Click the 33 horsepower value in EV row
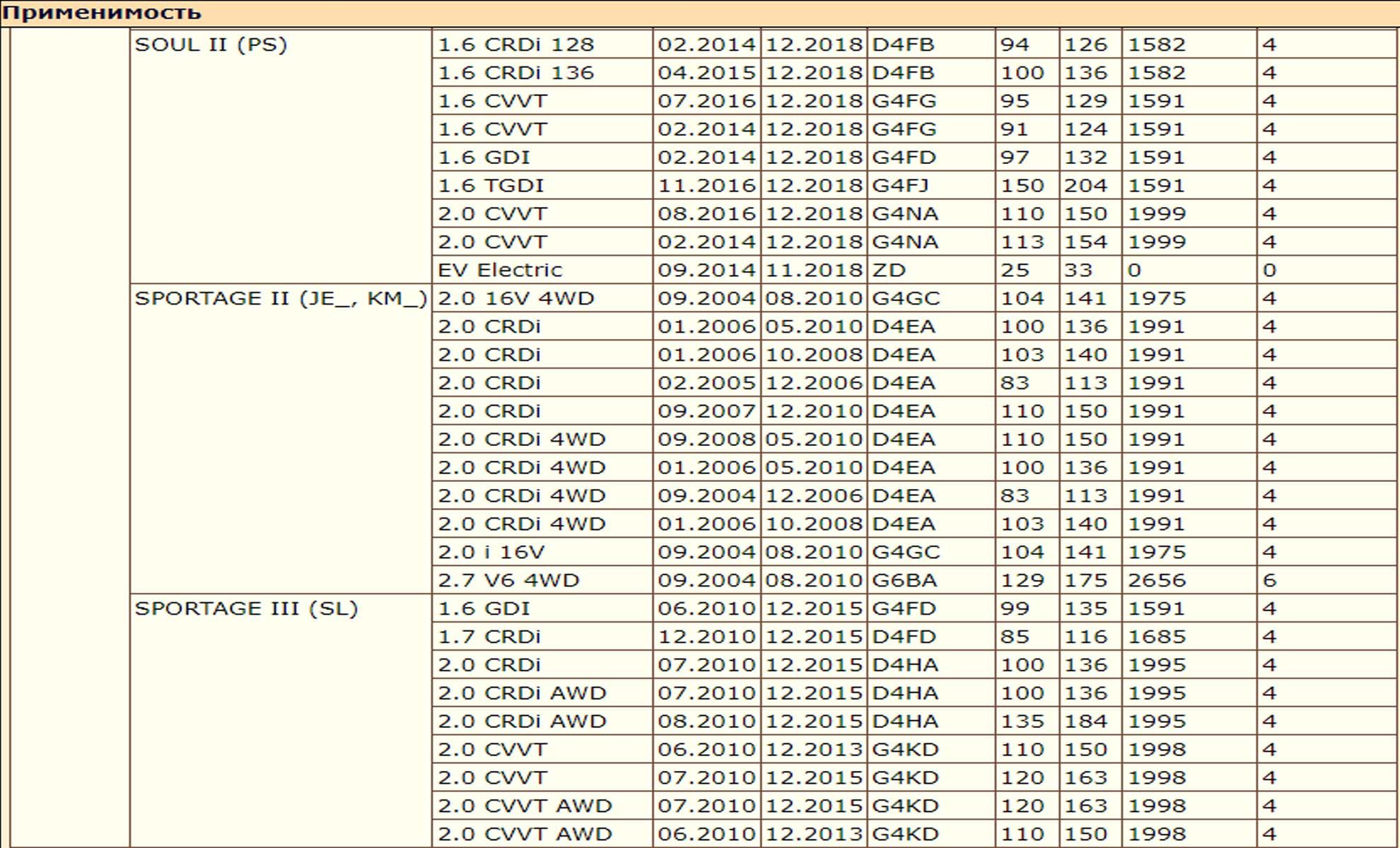 pos(1090,270)
